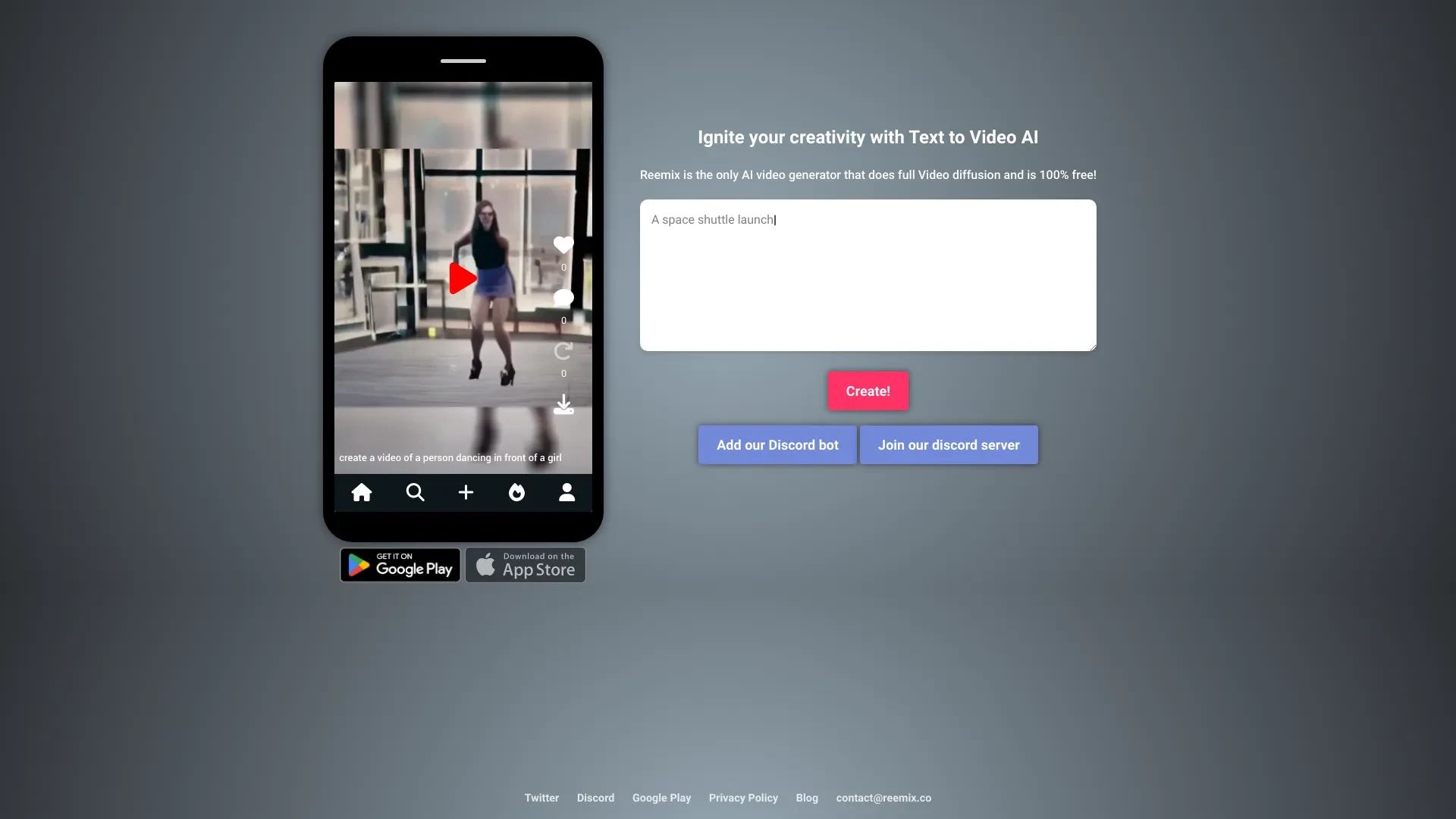Image resolution: width=1456 pixels, height=819 pixels.
Task: Click the Play button on the video
Action: tap(463, 278)
